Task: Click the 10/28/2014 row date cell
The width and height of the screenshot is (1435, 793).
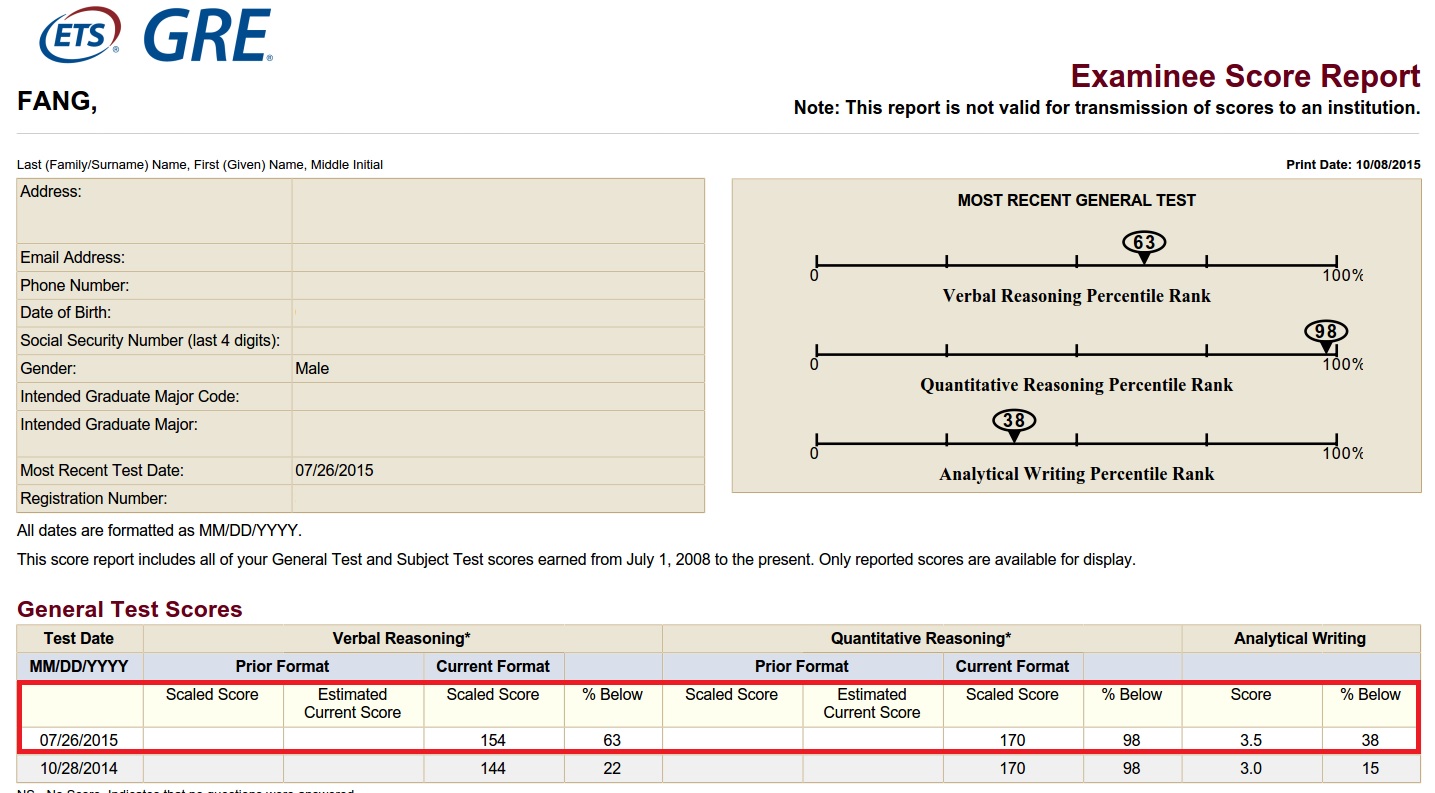Action: coord(79,768)
